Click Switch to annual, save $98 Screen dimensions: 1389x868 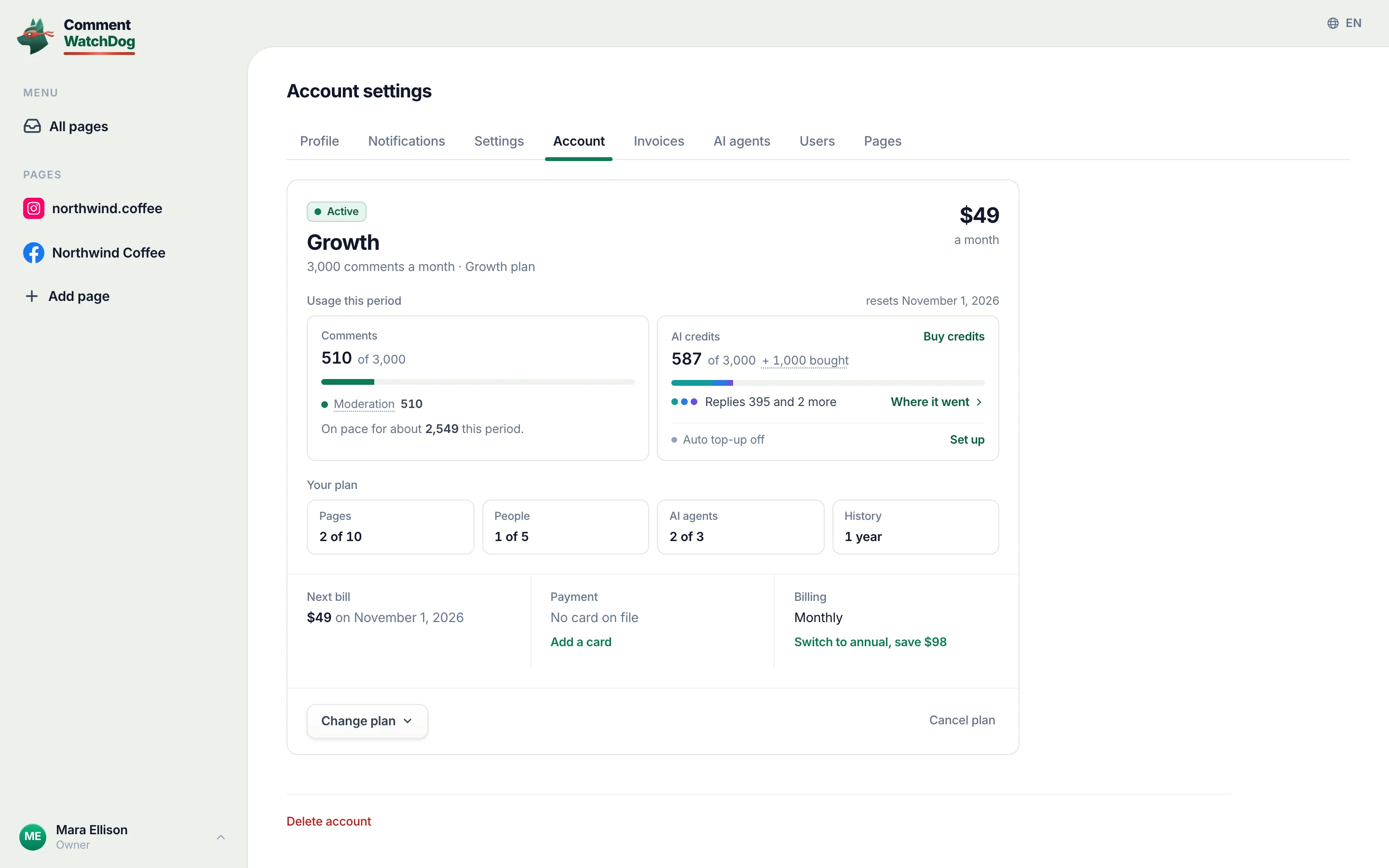[x=870, y=642]
